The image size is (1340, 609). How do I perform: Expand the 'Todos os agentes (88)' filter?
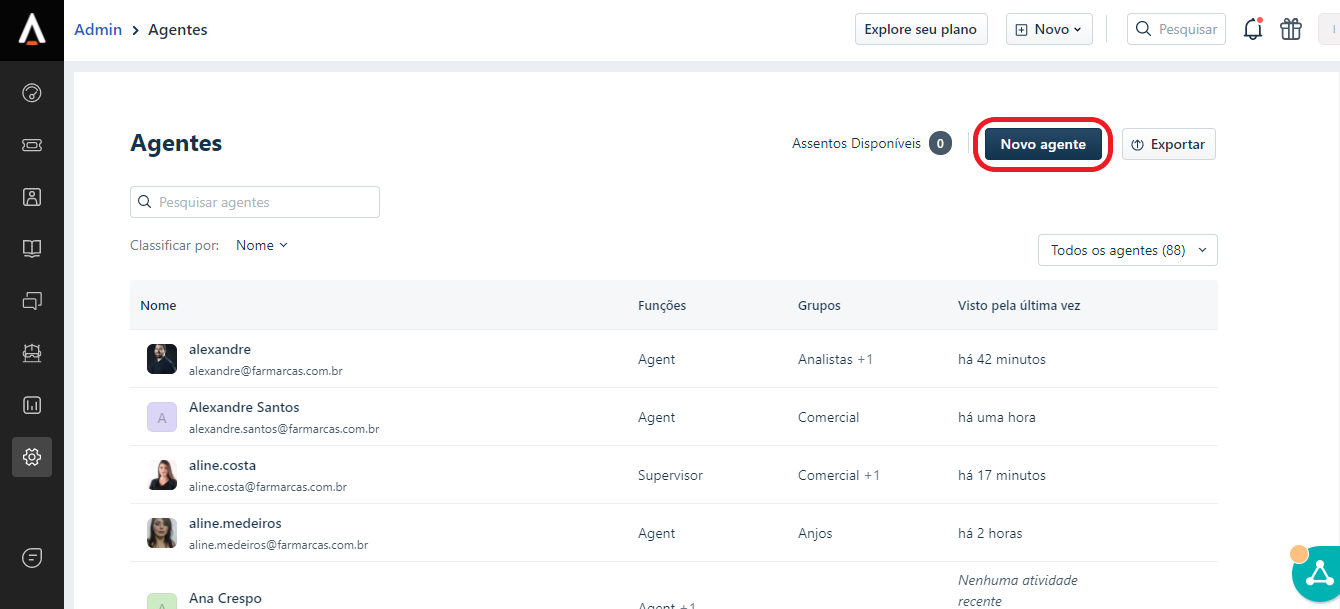pos(1127,250)
